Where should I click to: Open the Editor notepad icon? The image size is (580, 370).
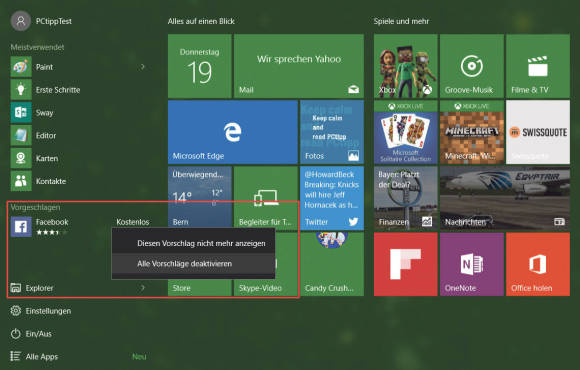(x=21, y=135)
